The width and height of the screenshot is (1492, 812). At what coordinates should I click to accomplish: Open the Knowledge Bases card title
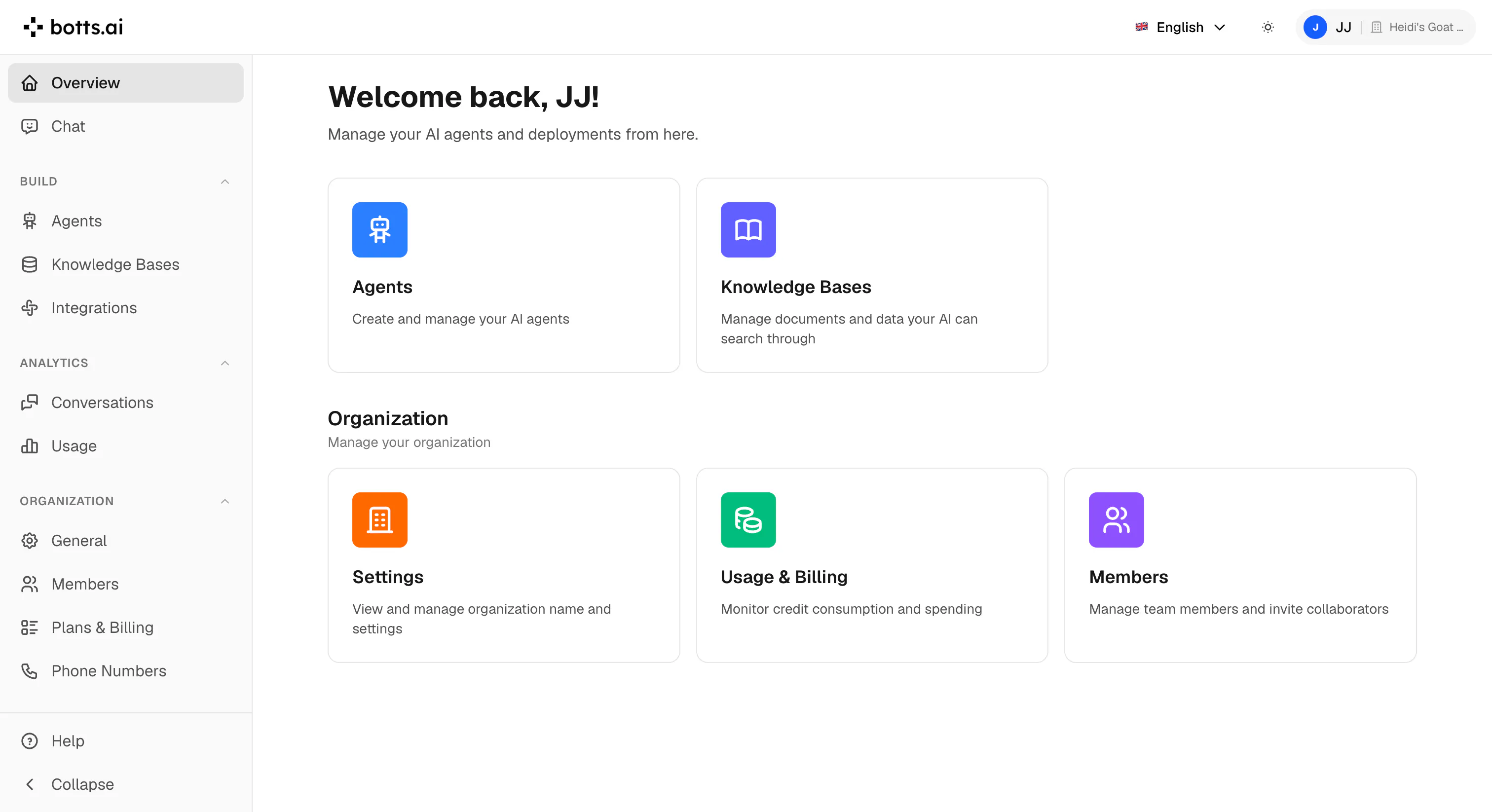pos(796,287)
